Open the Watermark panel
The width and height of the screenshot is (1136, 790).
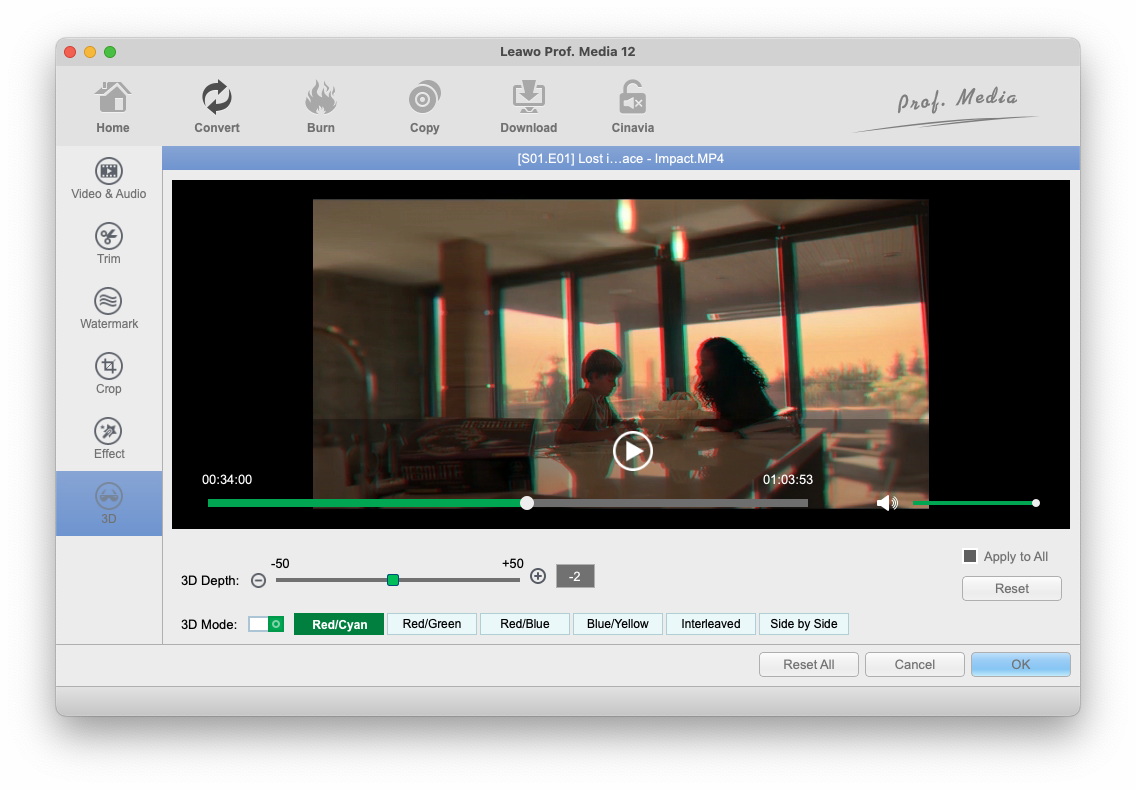coord(109,309)
